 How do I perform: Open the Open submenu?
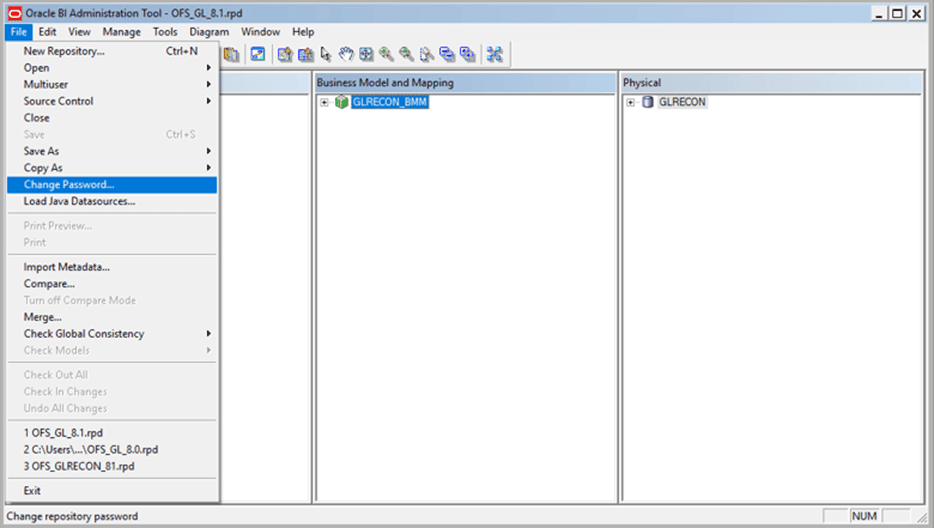(112, 68)
